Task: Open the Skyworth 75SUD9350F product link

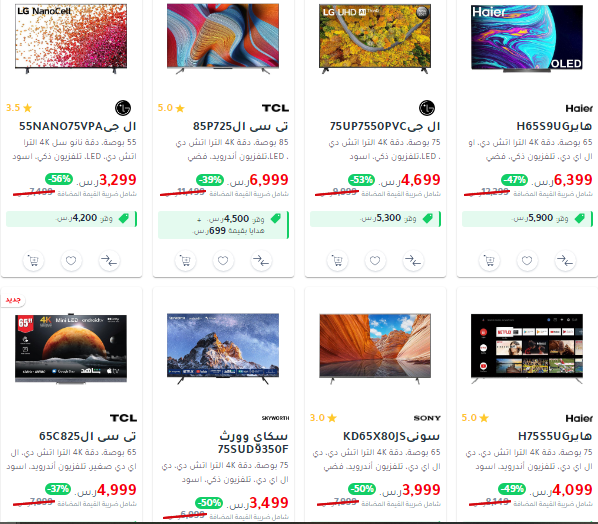Action: pos(253,442)
